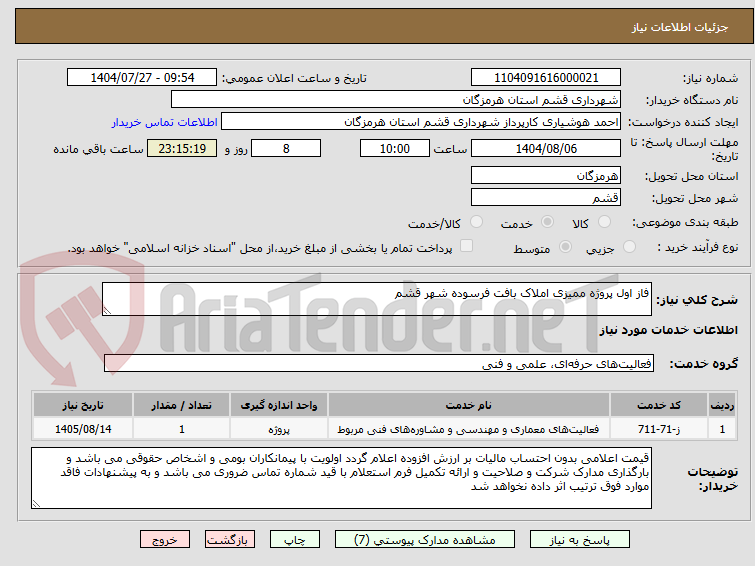This screenshot has height=566, width=755.
Task: Click the resize handle of توضیحات خریدار textarea
Action: 36,504
